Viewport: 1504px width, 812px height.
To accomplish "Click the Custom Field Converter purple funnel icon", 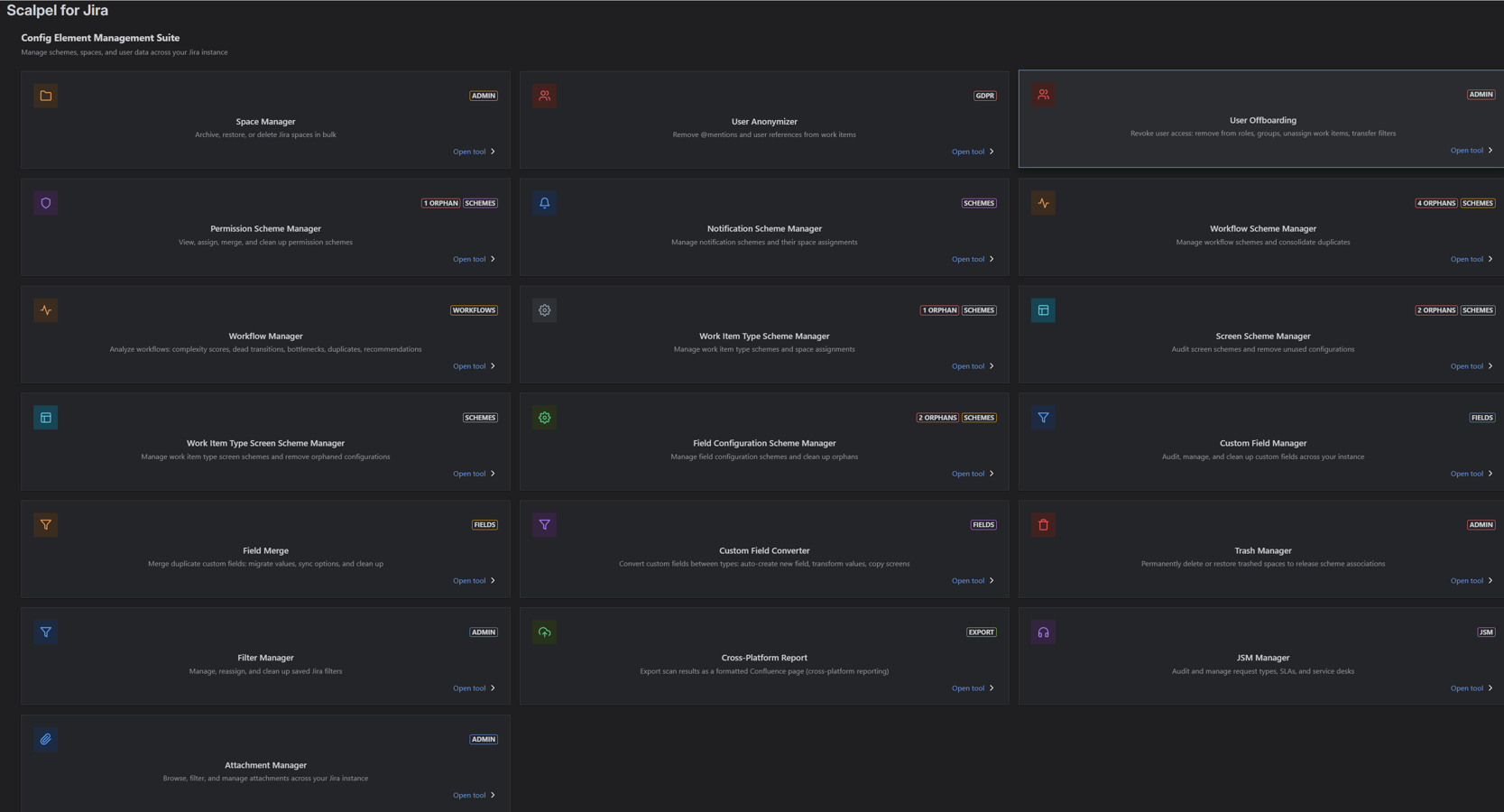I will coord(545,525).
